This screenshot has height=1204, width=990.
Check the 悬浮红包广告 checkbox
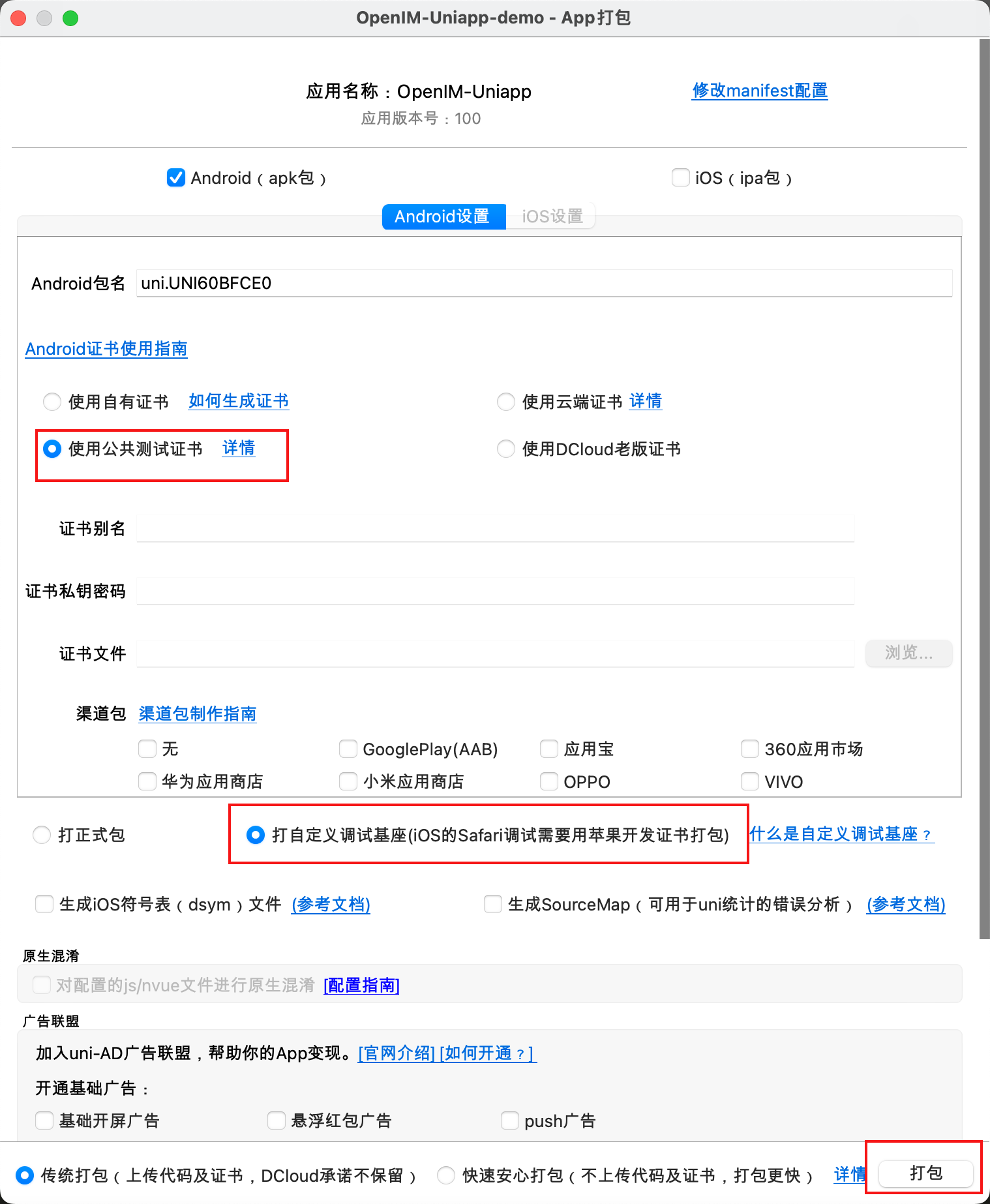(x=277, y=1121)
